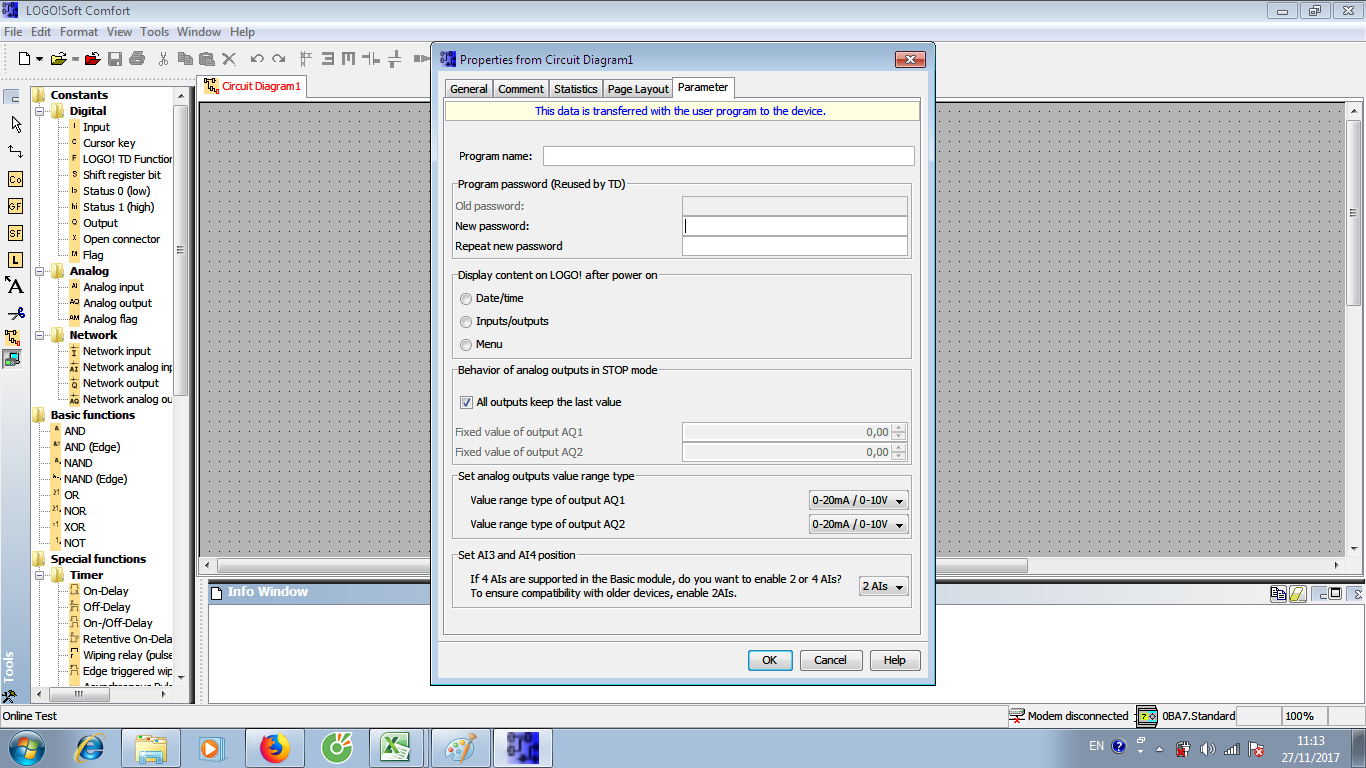Click the Help button in dialog
This screenshot has height=768, width=1366.
(895, 660)
